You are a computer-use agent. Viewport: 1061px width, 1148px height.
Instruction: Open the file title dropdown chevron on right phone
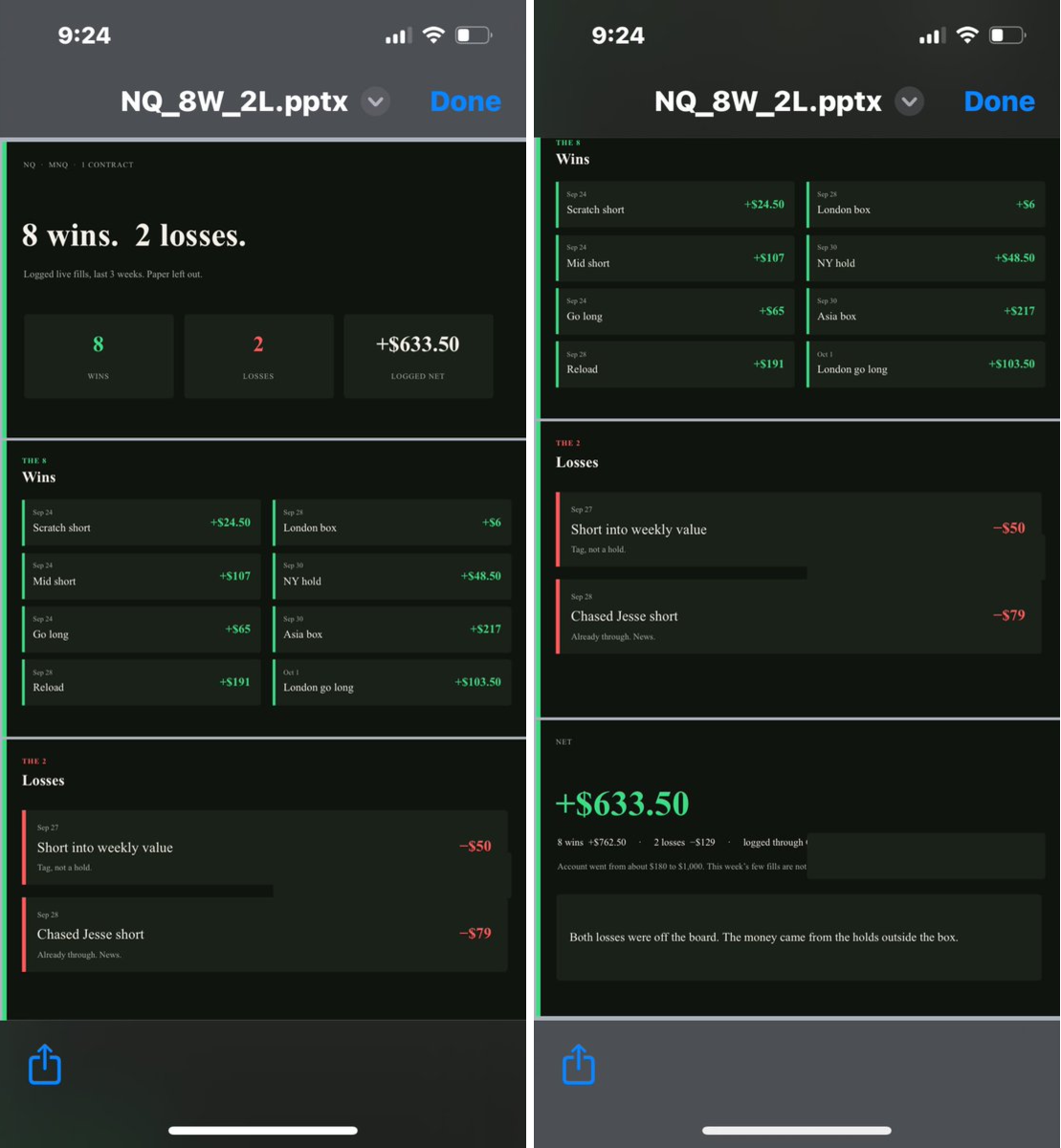[910, 101]
